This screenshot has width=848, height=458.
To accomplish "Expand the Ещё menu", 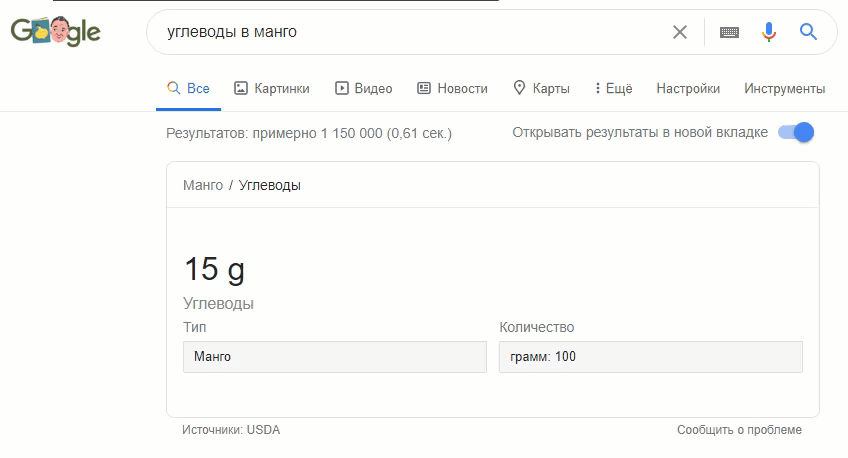I will [613, 89].
